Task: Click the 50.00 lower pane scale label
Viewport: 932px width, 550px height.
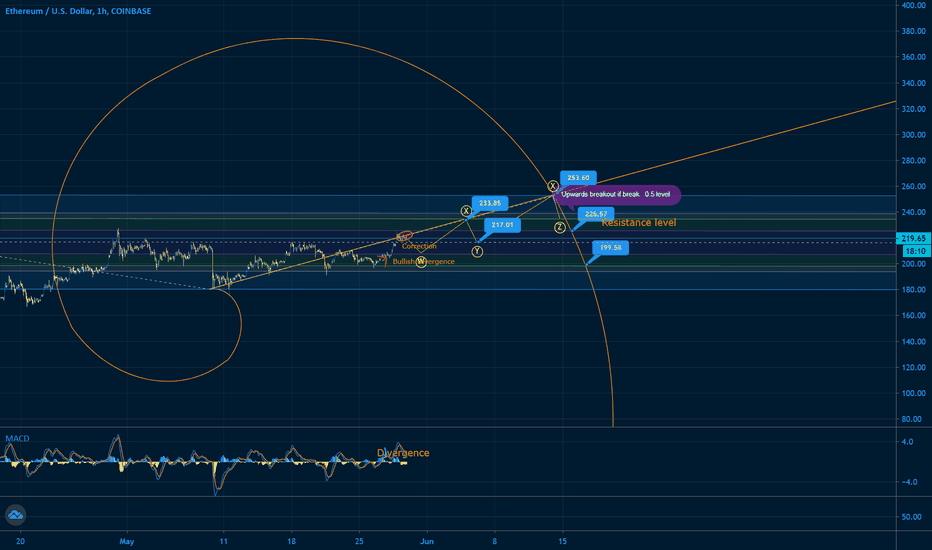Action: tap(912, 517)
